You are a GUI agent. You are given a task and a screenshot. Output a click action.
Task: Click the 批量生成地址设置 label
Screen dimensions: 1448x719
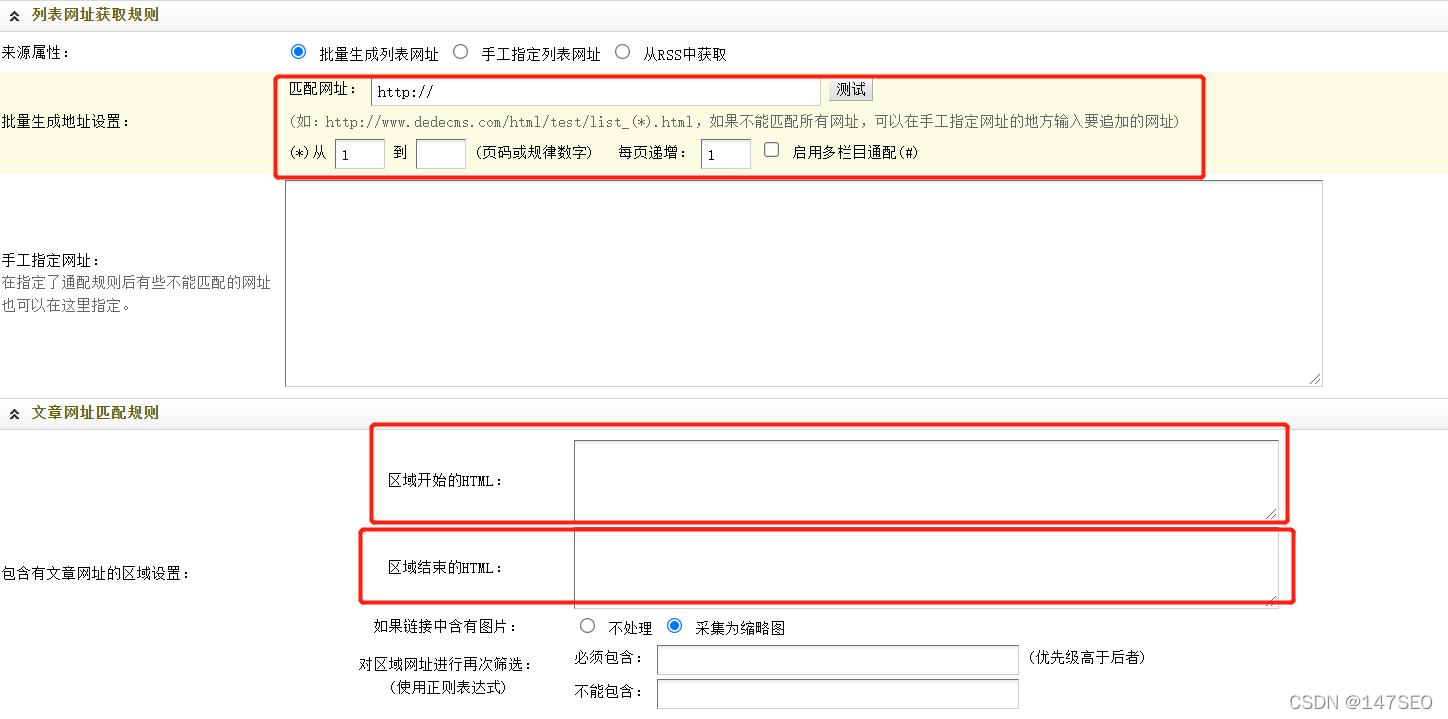pos(67,122)
